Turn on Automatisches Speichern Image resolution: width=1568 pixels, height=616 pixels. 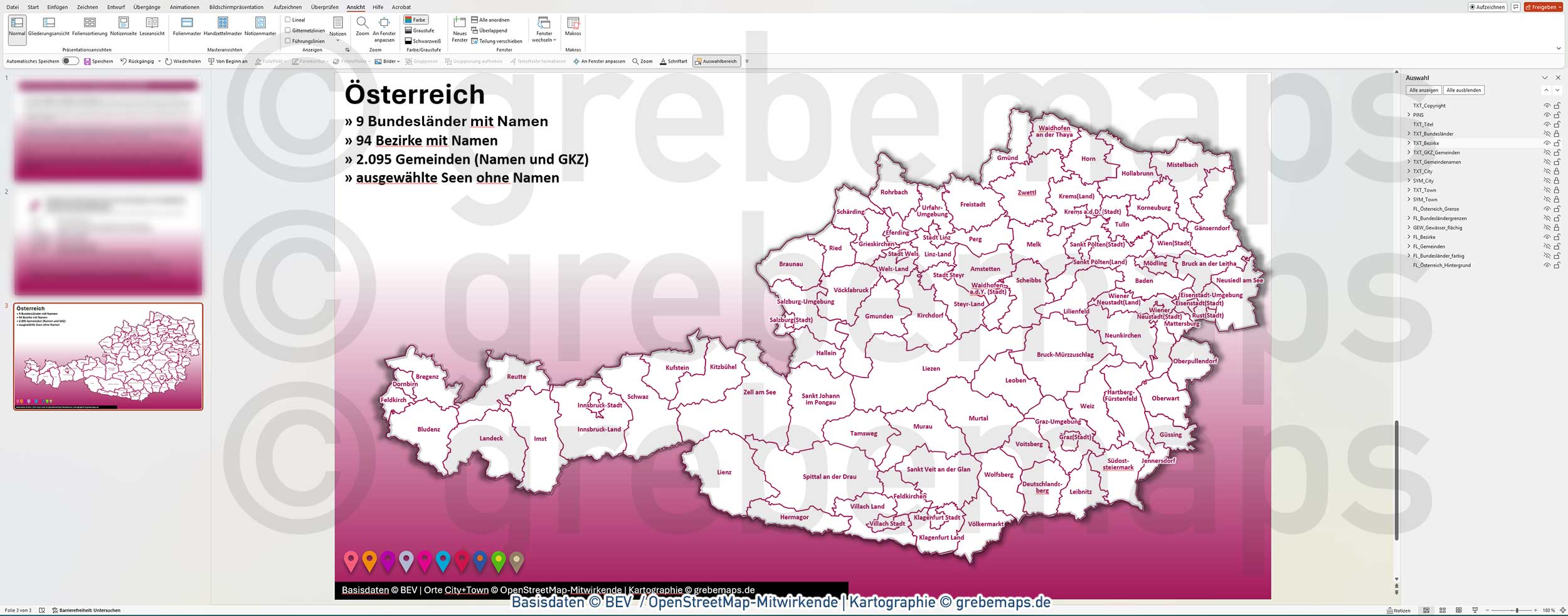point(71,61)
